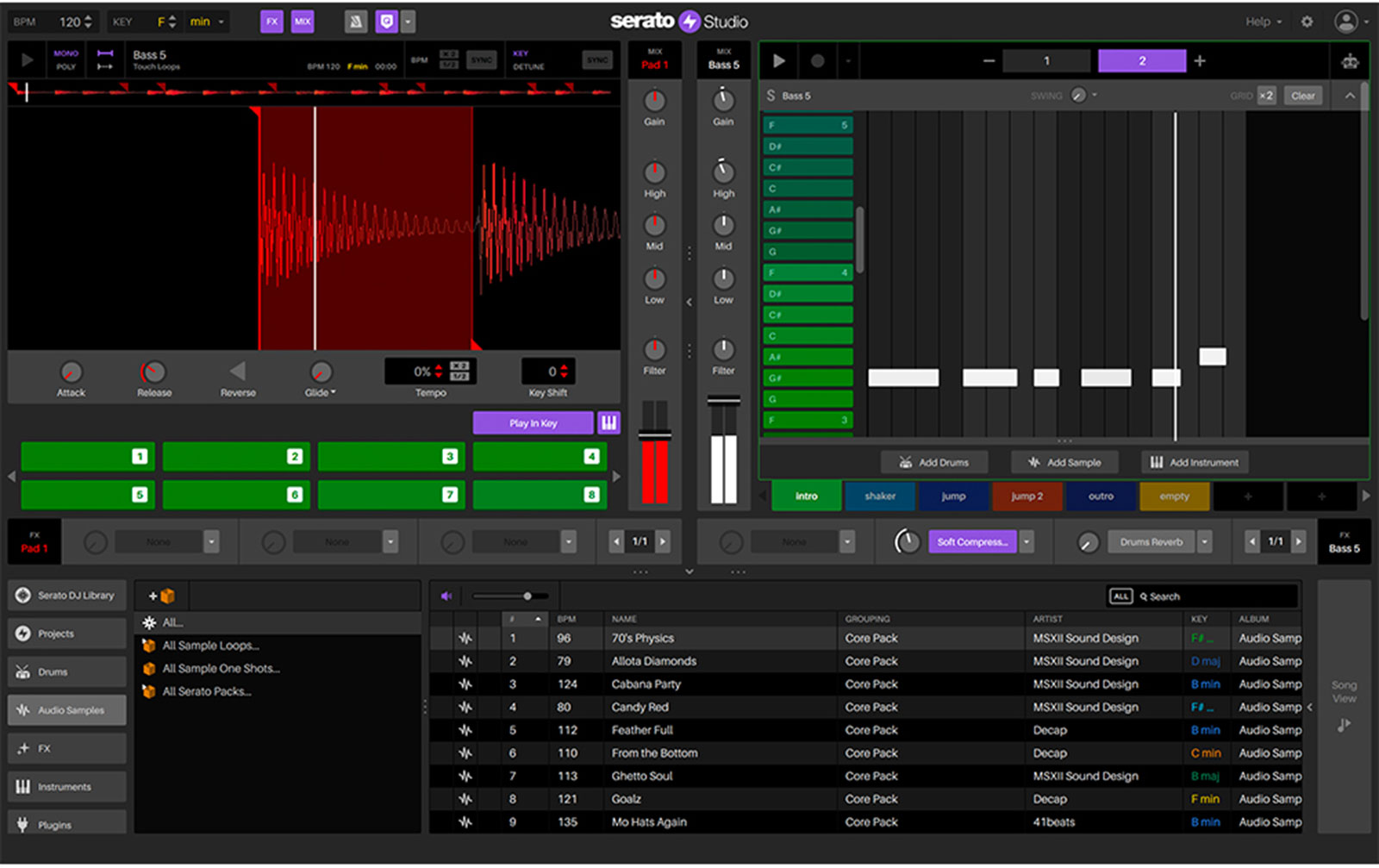Start sequencer playback with play button
The width and height of the screenshot is (1379, 868).
coord(779,60)
